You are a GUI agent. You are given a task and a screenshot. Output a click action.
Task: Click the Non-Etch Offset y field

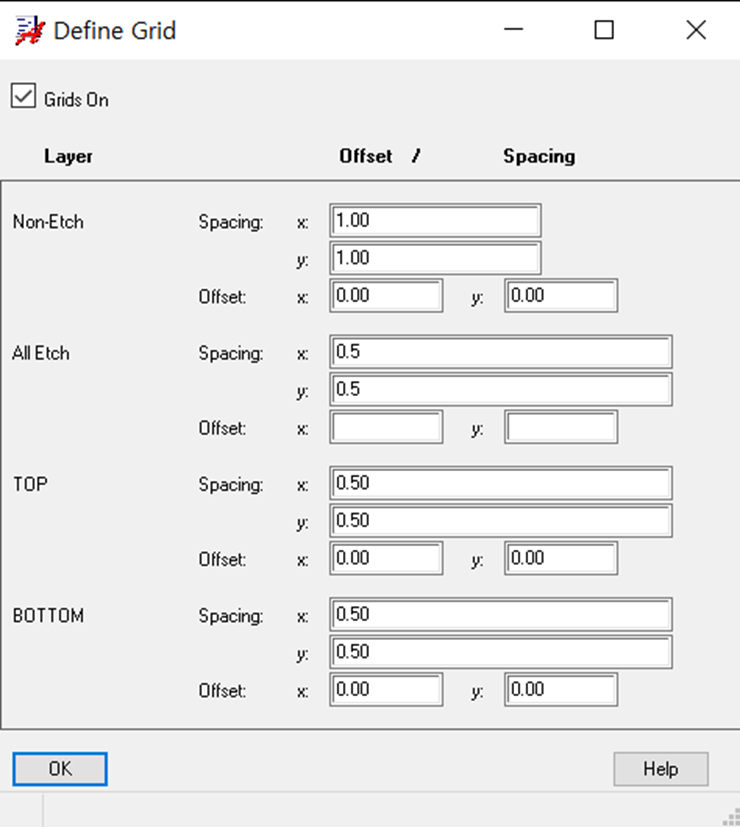point(561,295)
